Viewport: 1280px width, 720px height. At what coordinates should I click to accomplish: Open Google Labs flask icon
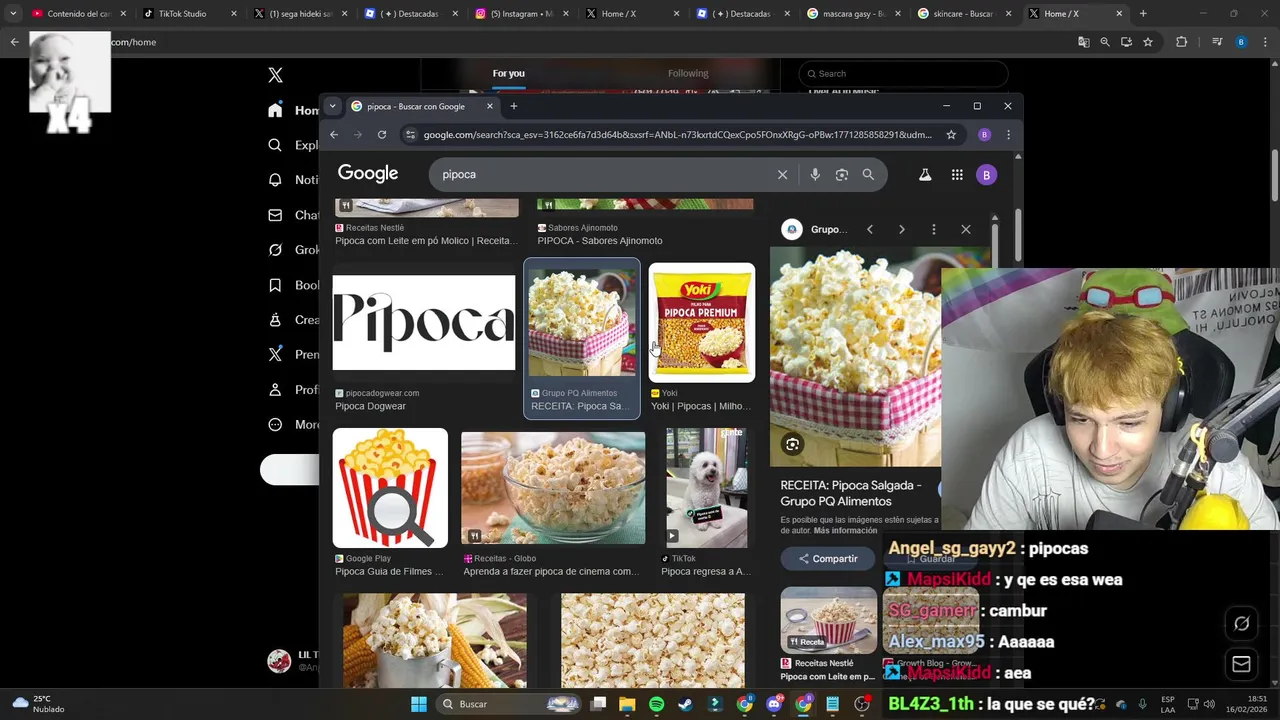925,175
